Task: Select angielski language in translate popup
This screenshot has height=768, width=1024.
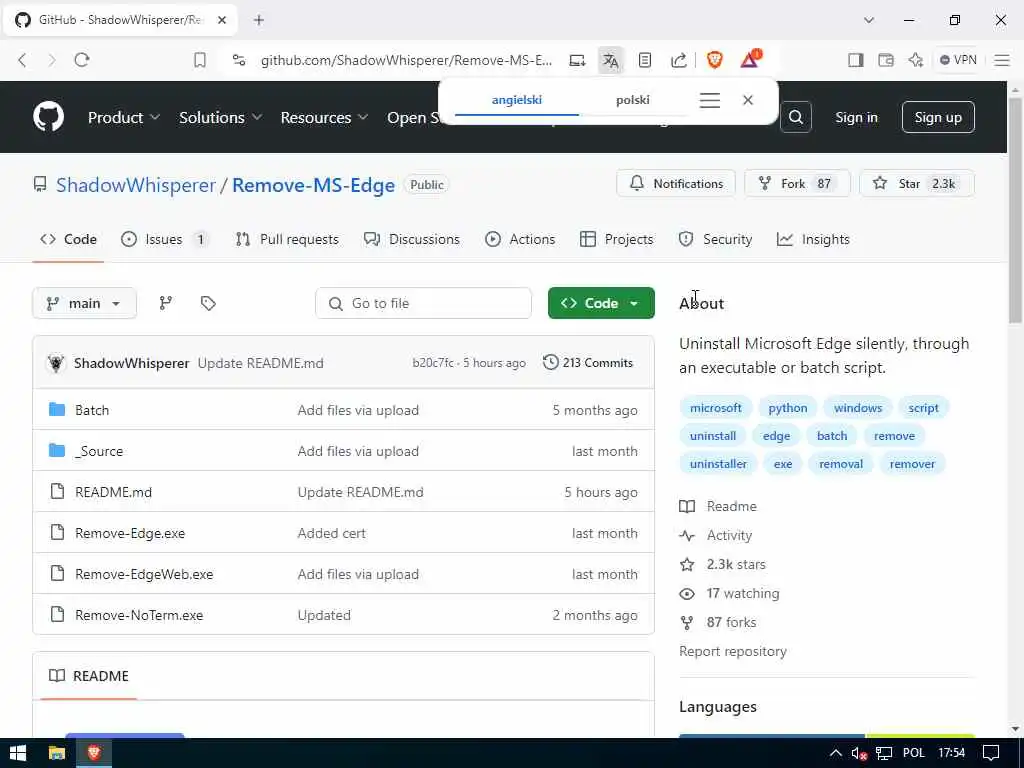Action: 517,100
